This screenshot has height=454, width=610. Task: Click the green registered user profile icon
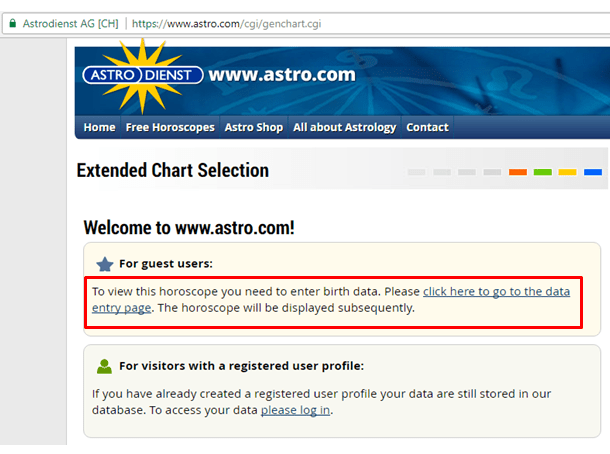coord(104,366)
